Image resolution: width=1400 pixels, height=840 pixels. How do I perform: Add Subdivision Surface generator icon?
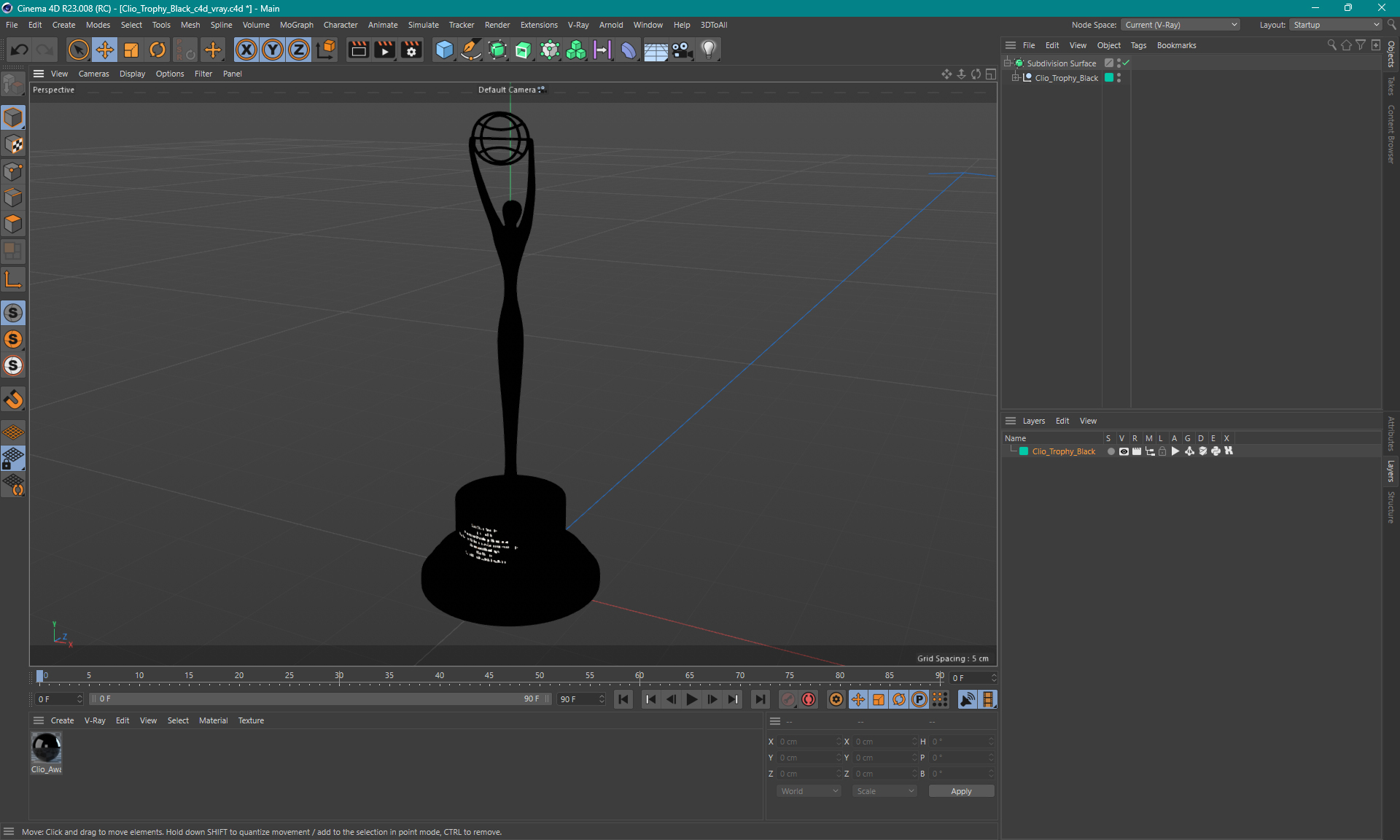497,50
